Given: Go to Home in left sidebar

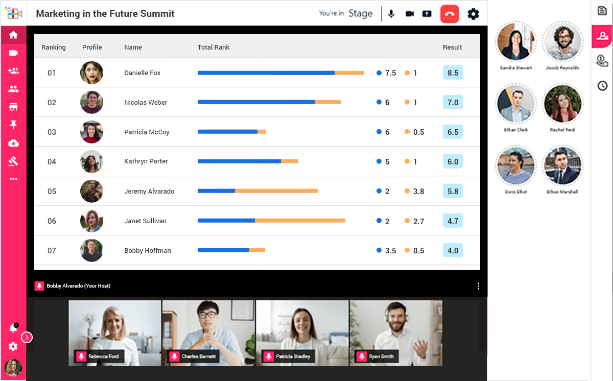Looking at the screenshot, I should (x=13, y=35).
